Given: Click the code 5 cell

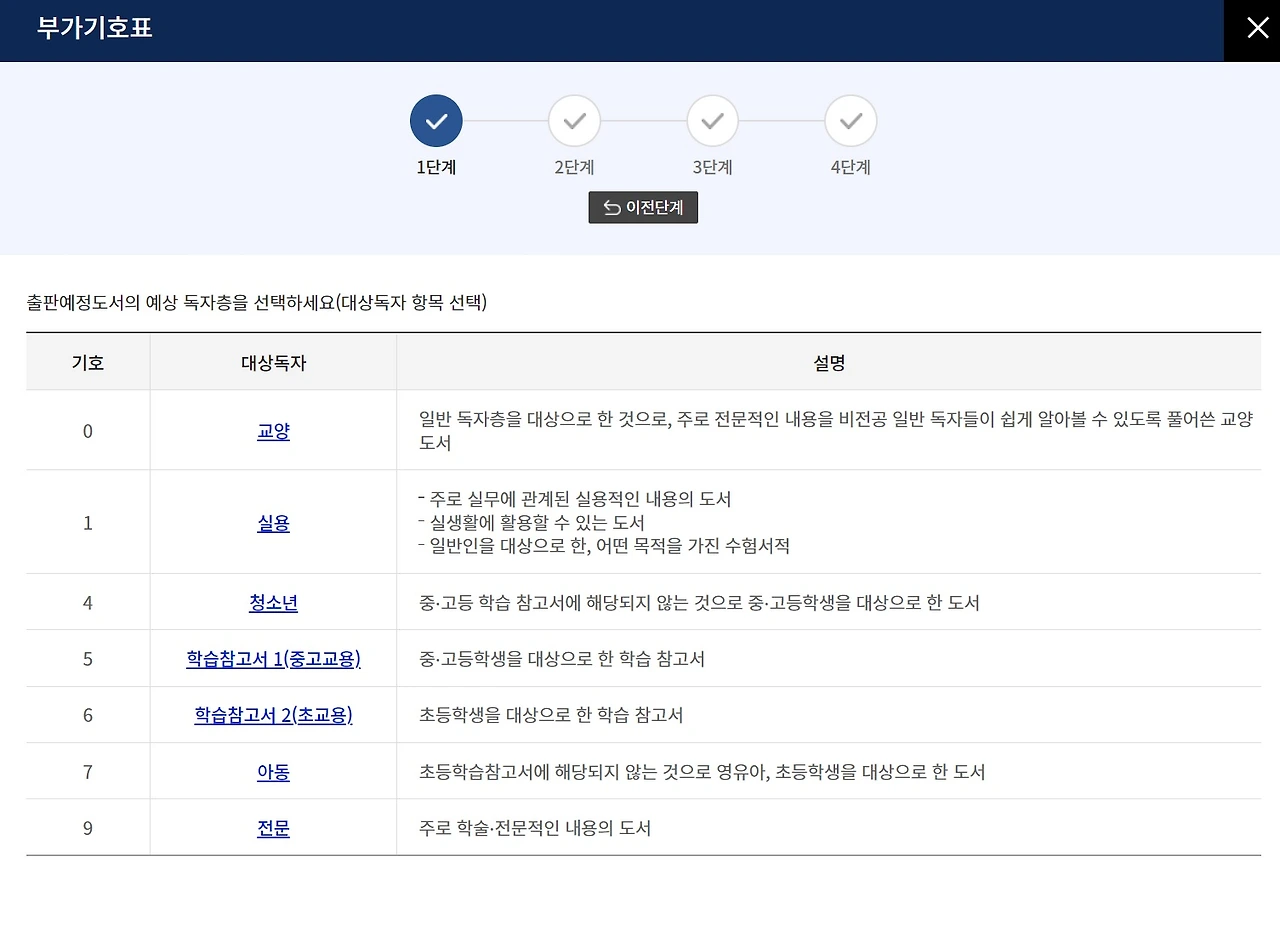Looking at the screenshot, I should [x=88, y=659].
